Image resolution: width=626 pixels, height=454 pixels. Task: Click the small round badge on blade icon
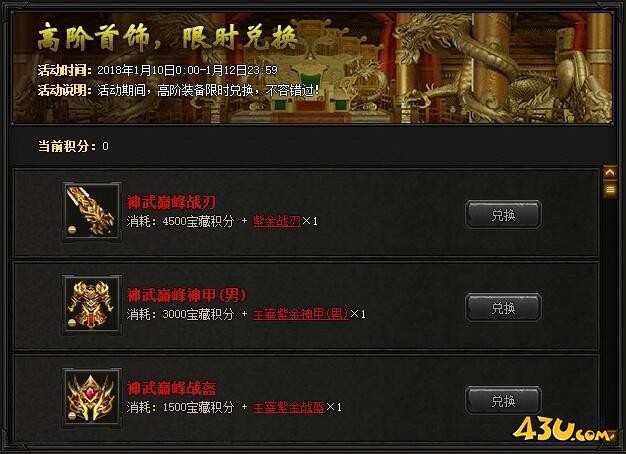tap(72, 230)
